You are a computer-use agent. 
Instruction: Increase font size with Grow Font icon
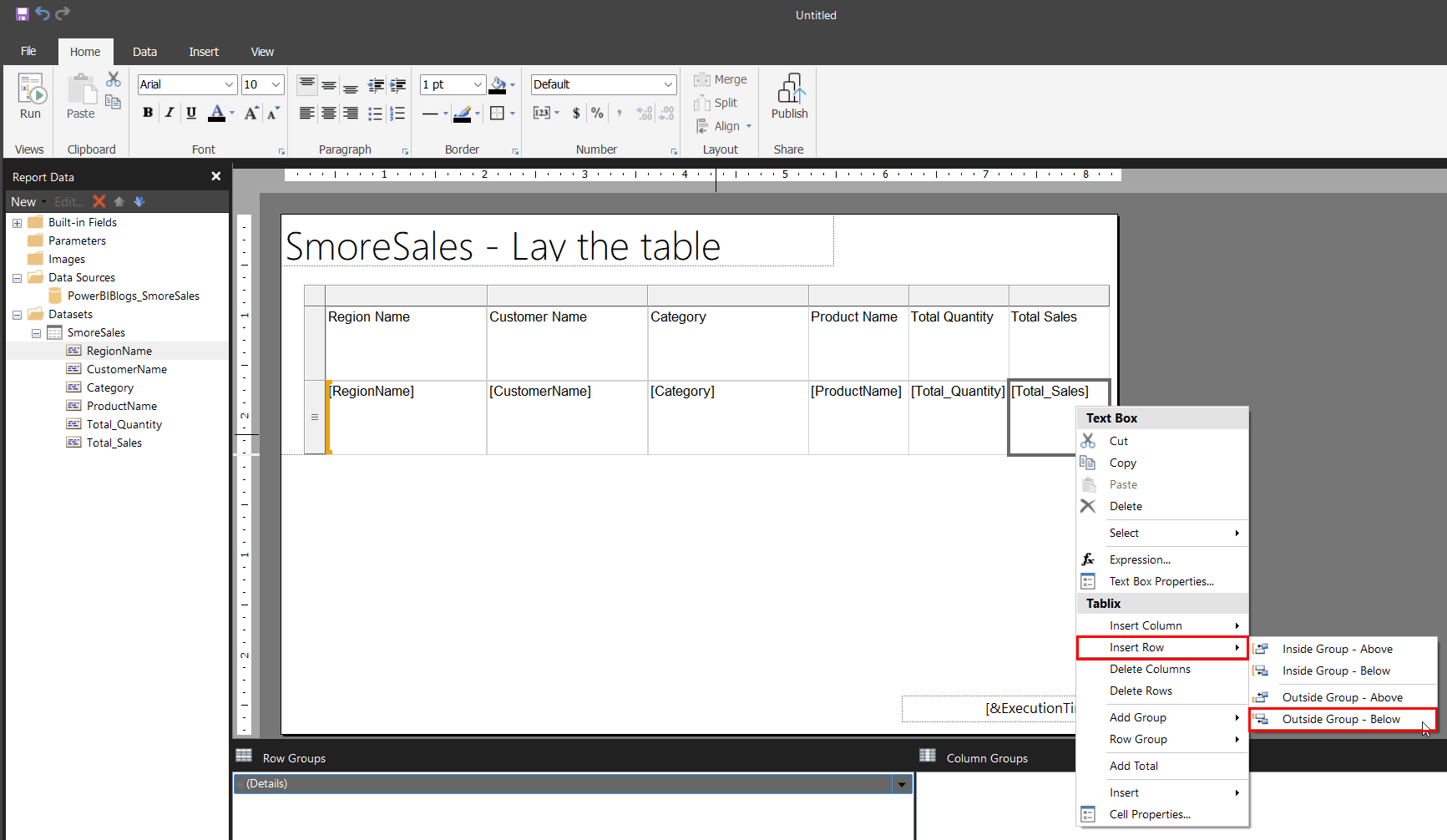pos(251,113)
